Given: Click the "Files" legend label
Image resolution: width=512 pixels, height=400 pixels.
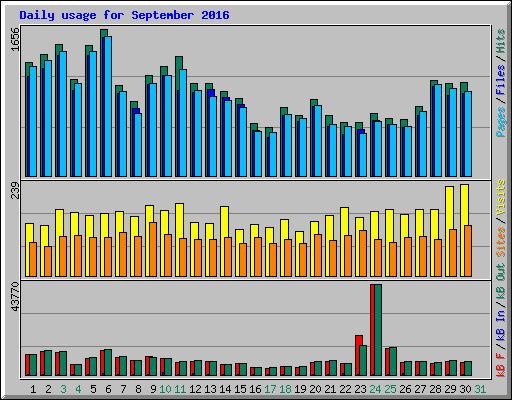Looking at the screenshot, I should click(x=501, y=79).
